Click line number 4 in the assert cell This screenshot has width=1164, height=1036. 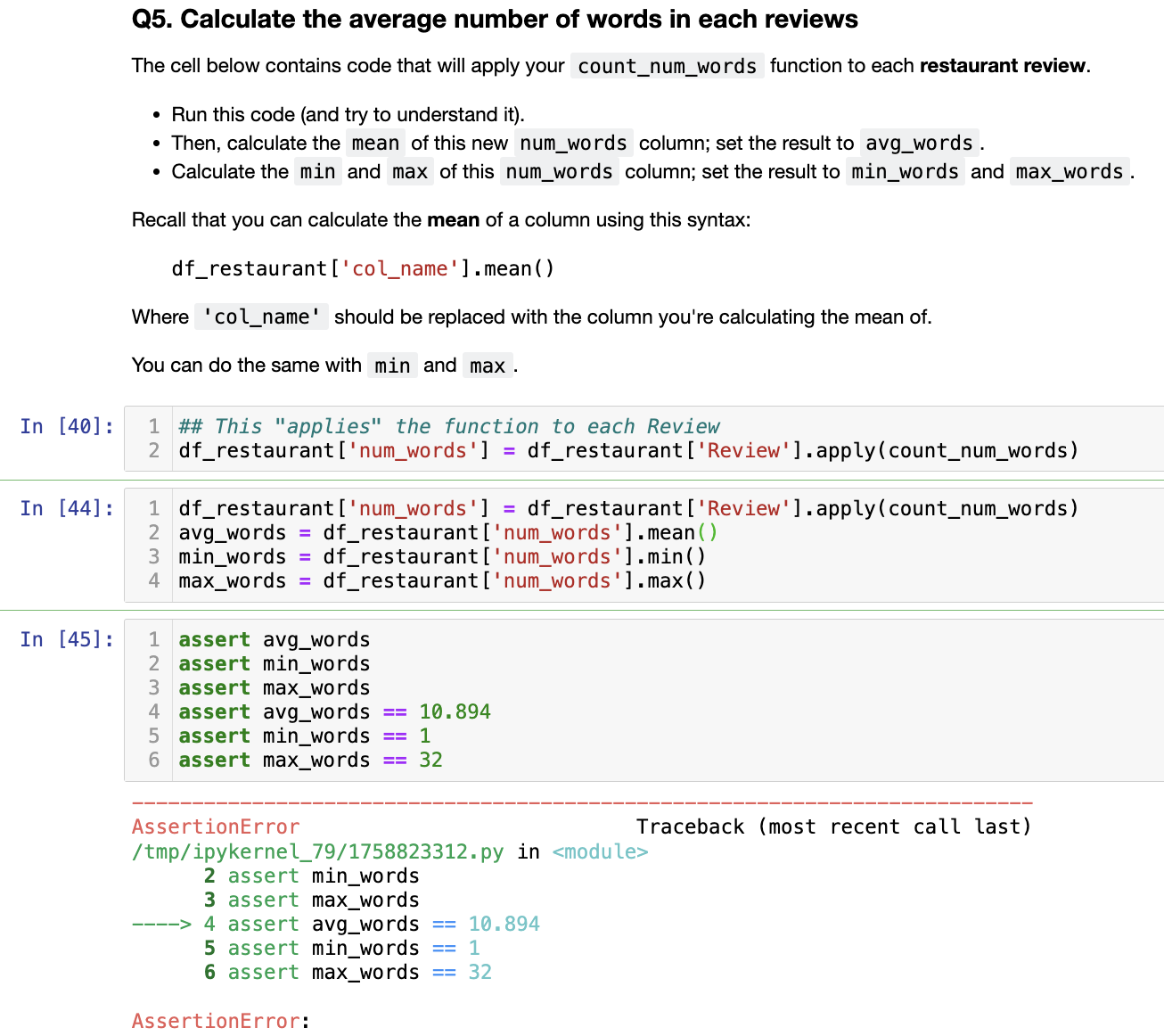(x=153, y=711)
